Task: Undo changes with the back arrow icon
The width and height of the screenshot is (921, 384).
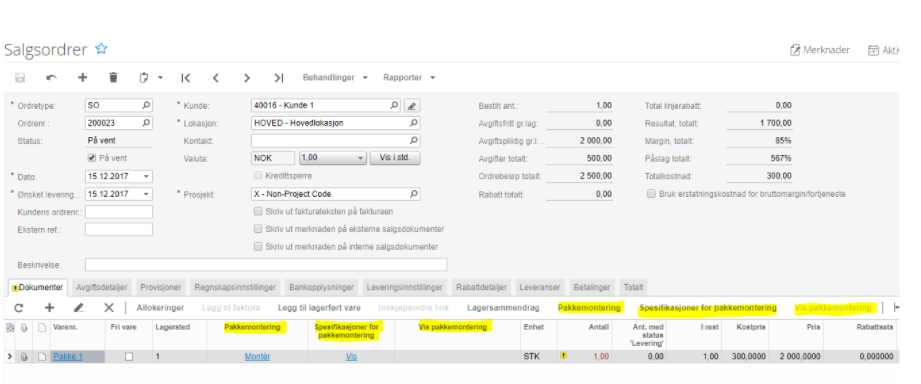Action: coord(52,78)
